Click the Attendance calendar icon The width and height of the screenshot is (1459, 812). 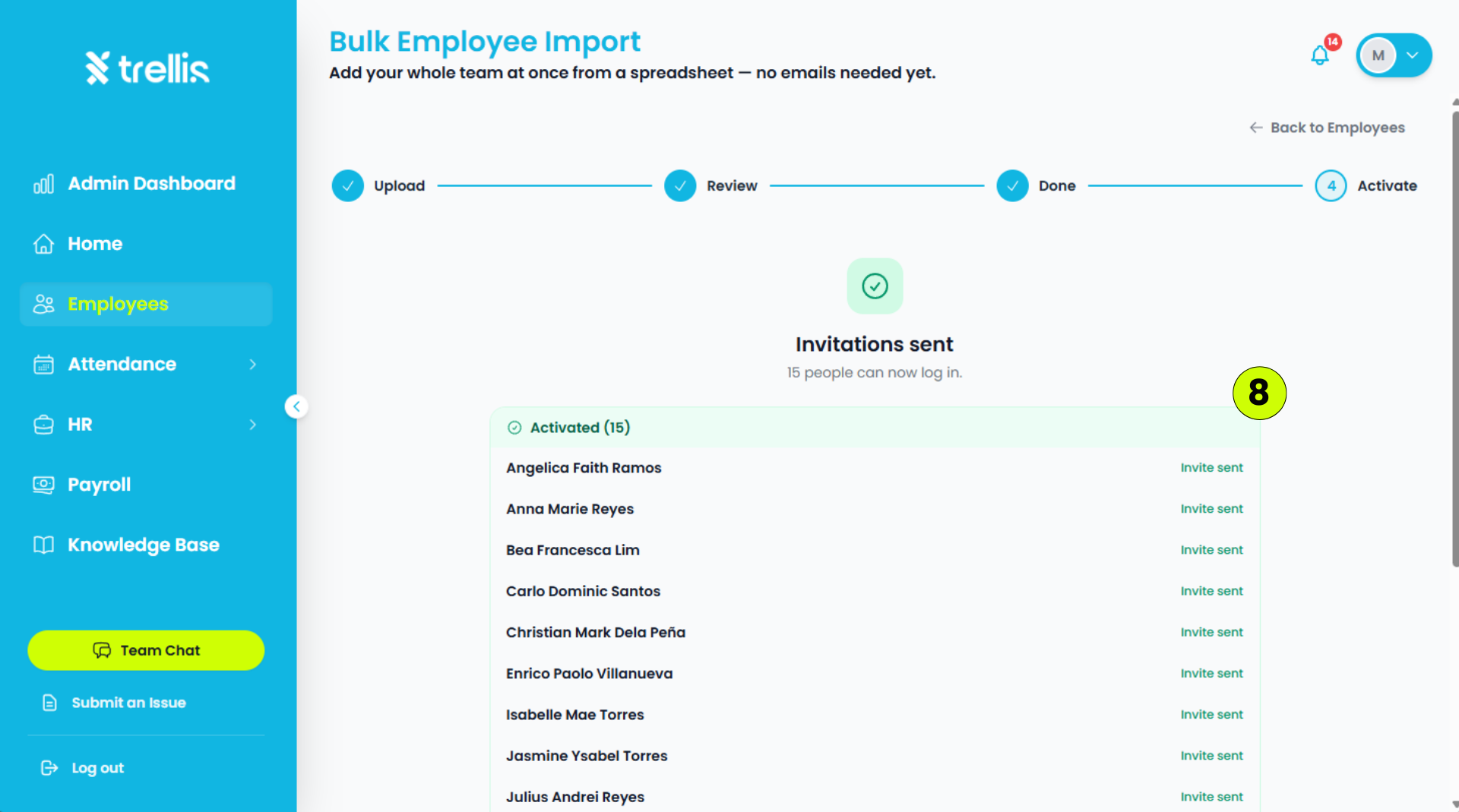pyautogui.click(x=43, y=365)
